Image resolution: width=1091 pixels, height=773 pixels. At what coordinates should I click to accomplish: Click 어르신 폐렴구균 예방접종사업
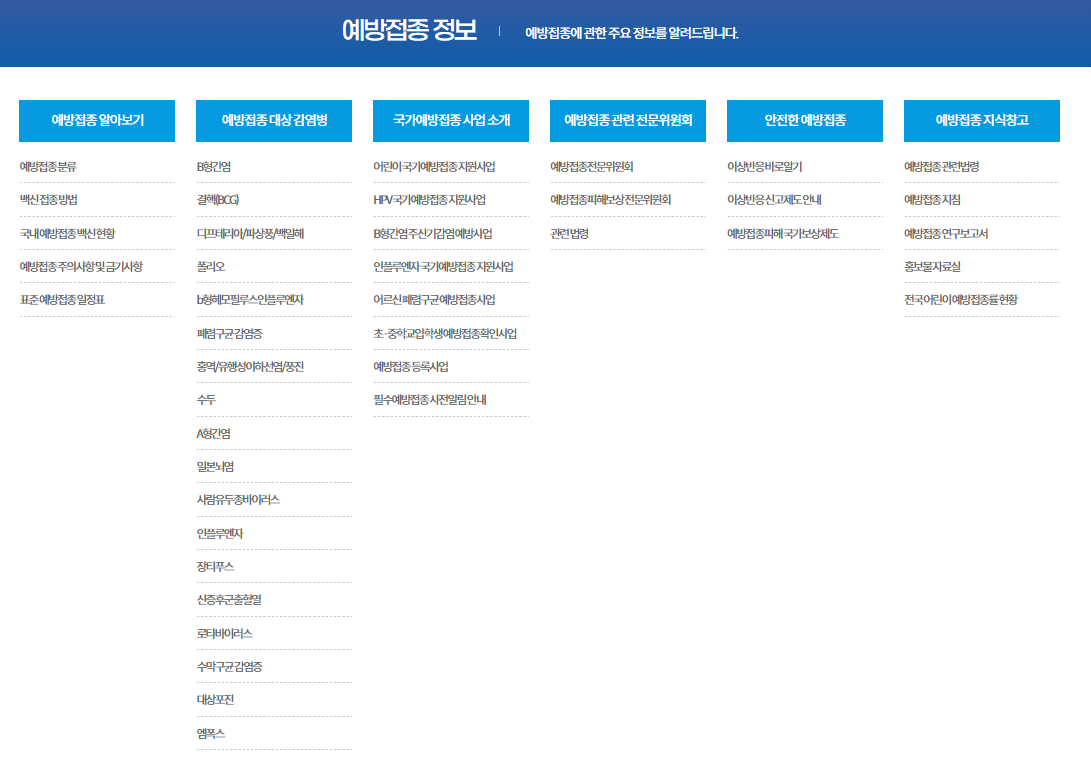coord(434,300)
